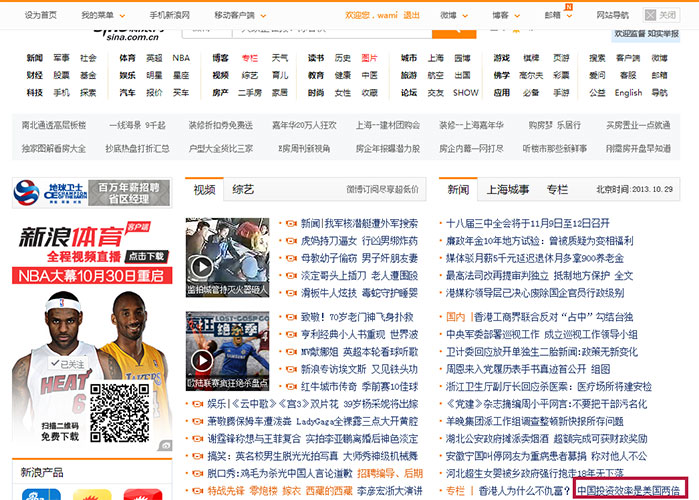Expand the 我的菜单 dropdown arrow

click(x=122, y=16)
